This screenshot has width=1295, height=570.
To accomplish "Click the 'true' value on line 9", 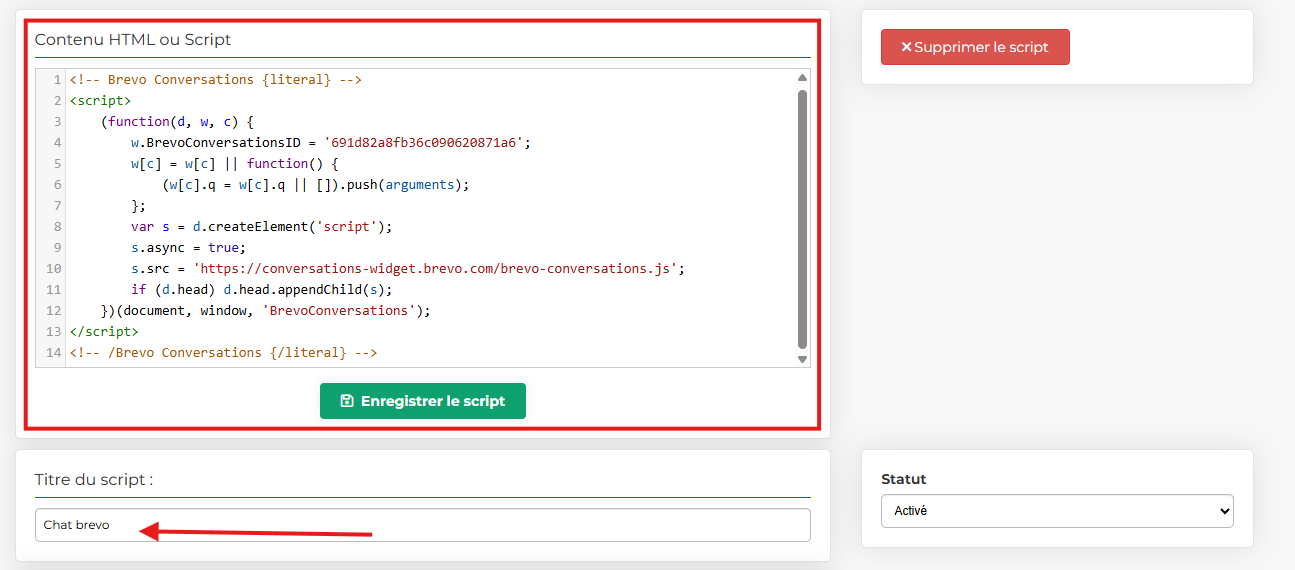I will [x=224, y=248].
